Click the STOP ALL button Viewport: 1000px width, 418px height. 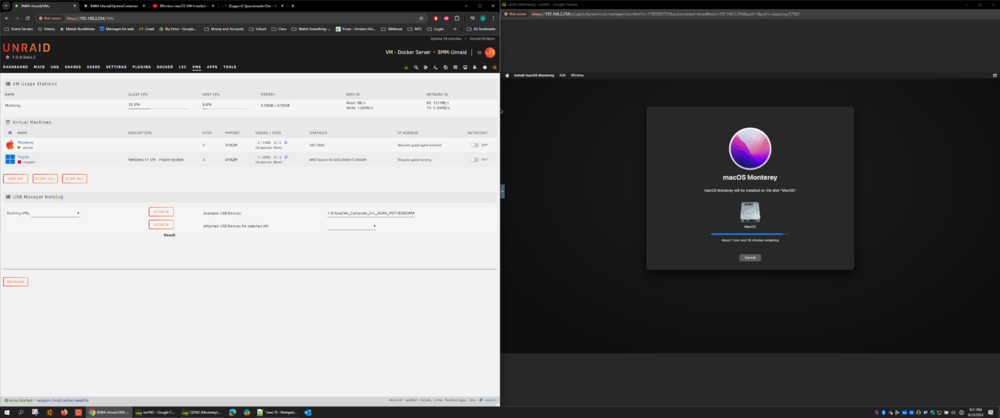click(x=74, y=179)
